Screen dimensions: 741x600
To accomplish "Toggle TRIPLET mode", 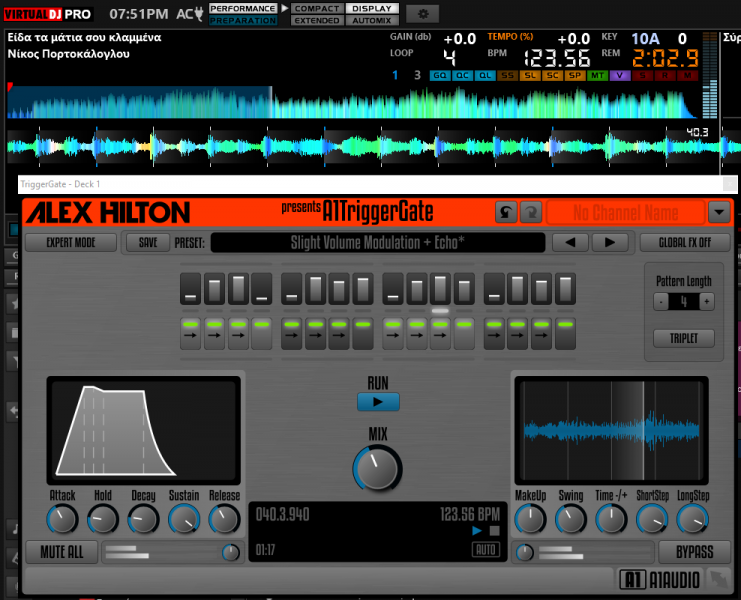I will click(684, 338).
